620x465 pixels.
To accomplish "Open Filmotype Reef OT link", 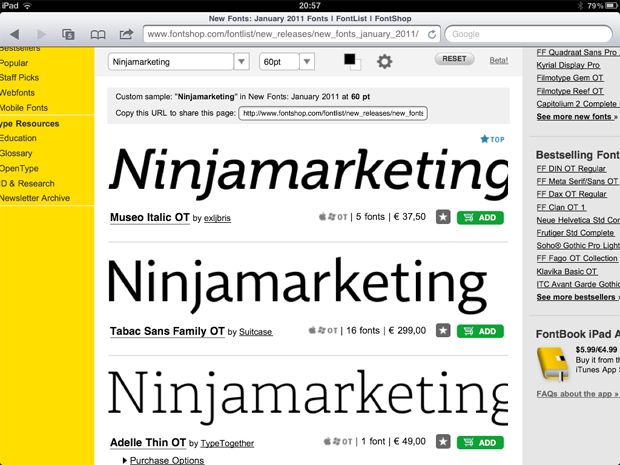I will click(570, 91).
